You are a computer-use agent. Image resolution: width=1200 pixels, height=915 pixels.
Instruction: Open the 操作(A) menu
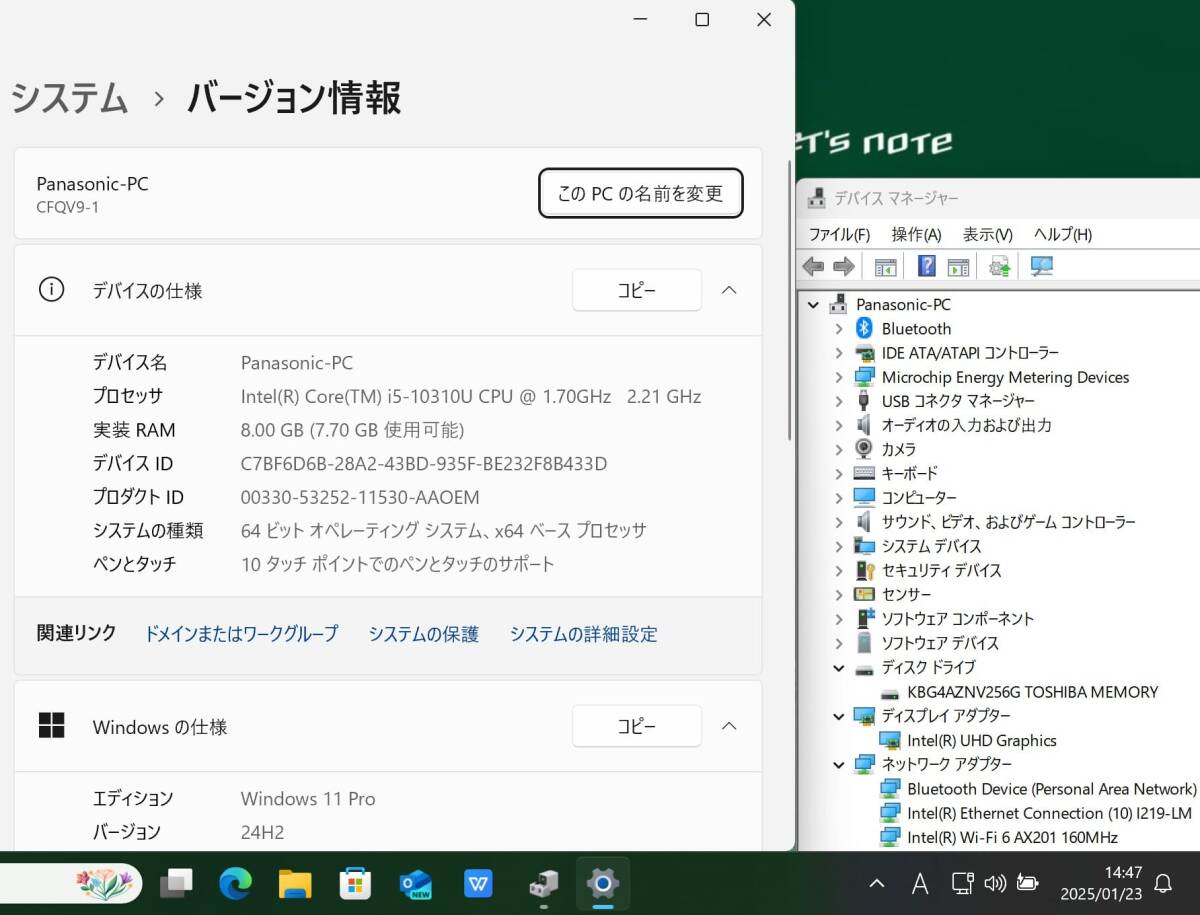916,234
